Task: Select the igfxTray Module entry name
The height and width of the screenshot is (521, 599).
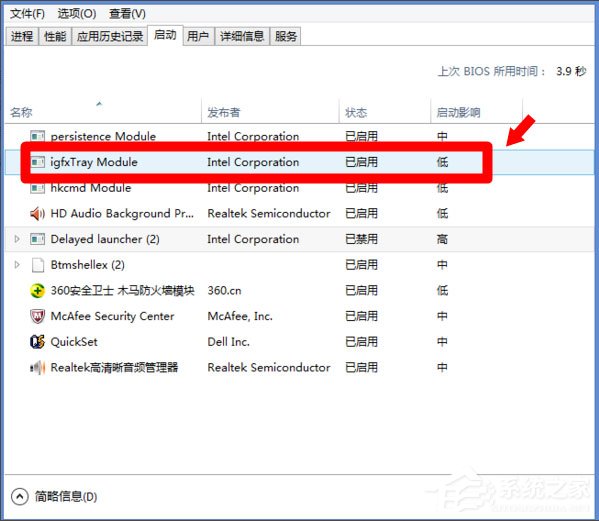Action: (94, 162)
